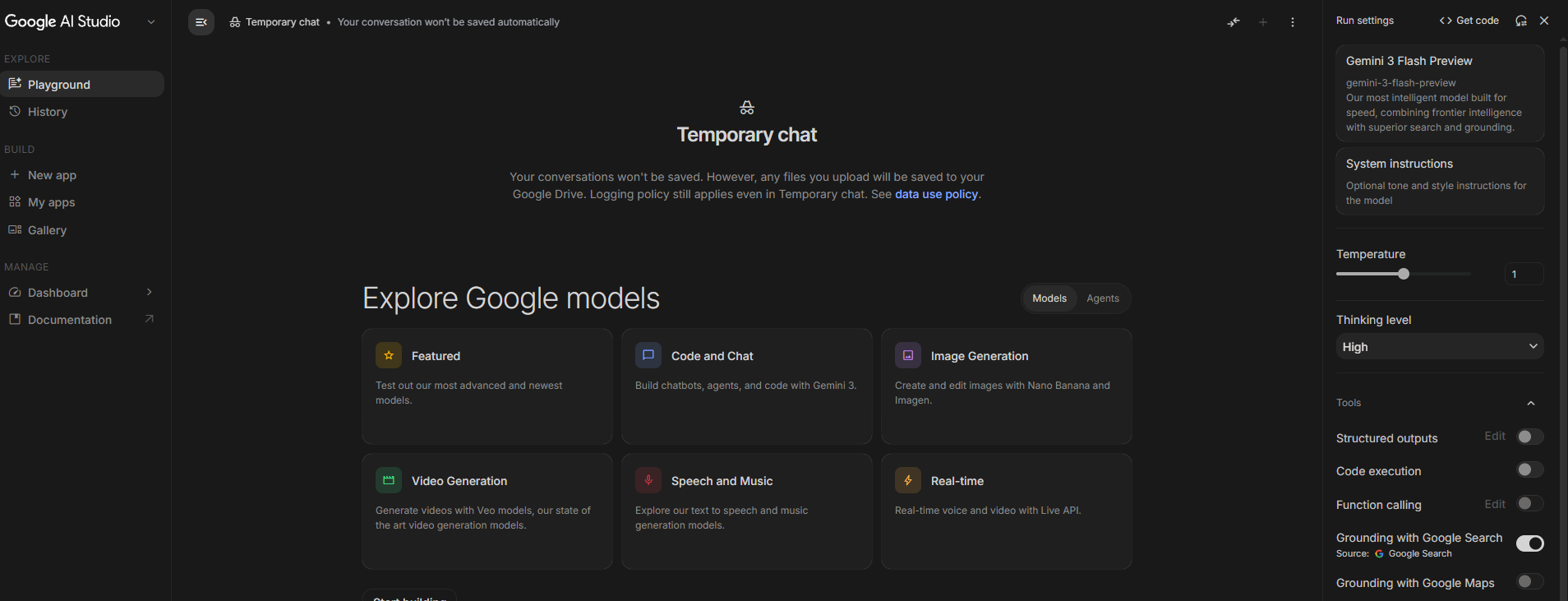The width and height of the screenshot is (1568, 601).
Task: Click the Speech and Music microphone icon
Action: 648,480
